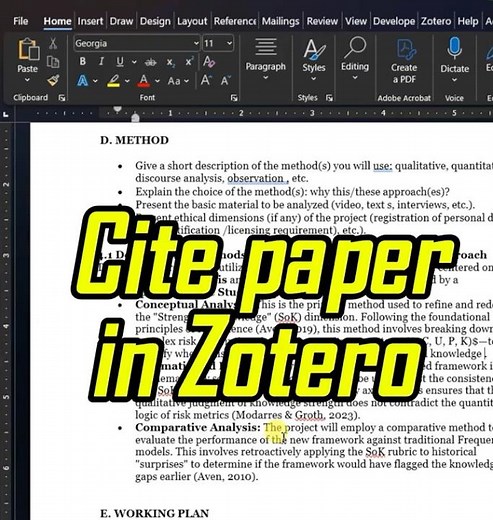This screenshot has height=520, width=493.
Task: Click the Copy icon
Action: (x=53, y=62)
